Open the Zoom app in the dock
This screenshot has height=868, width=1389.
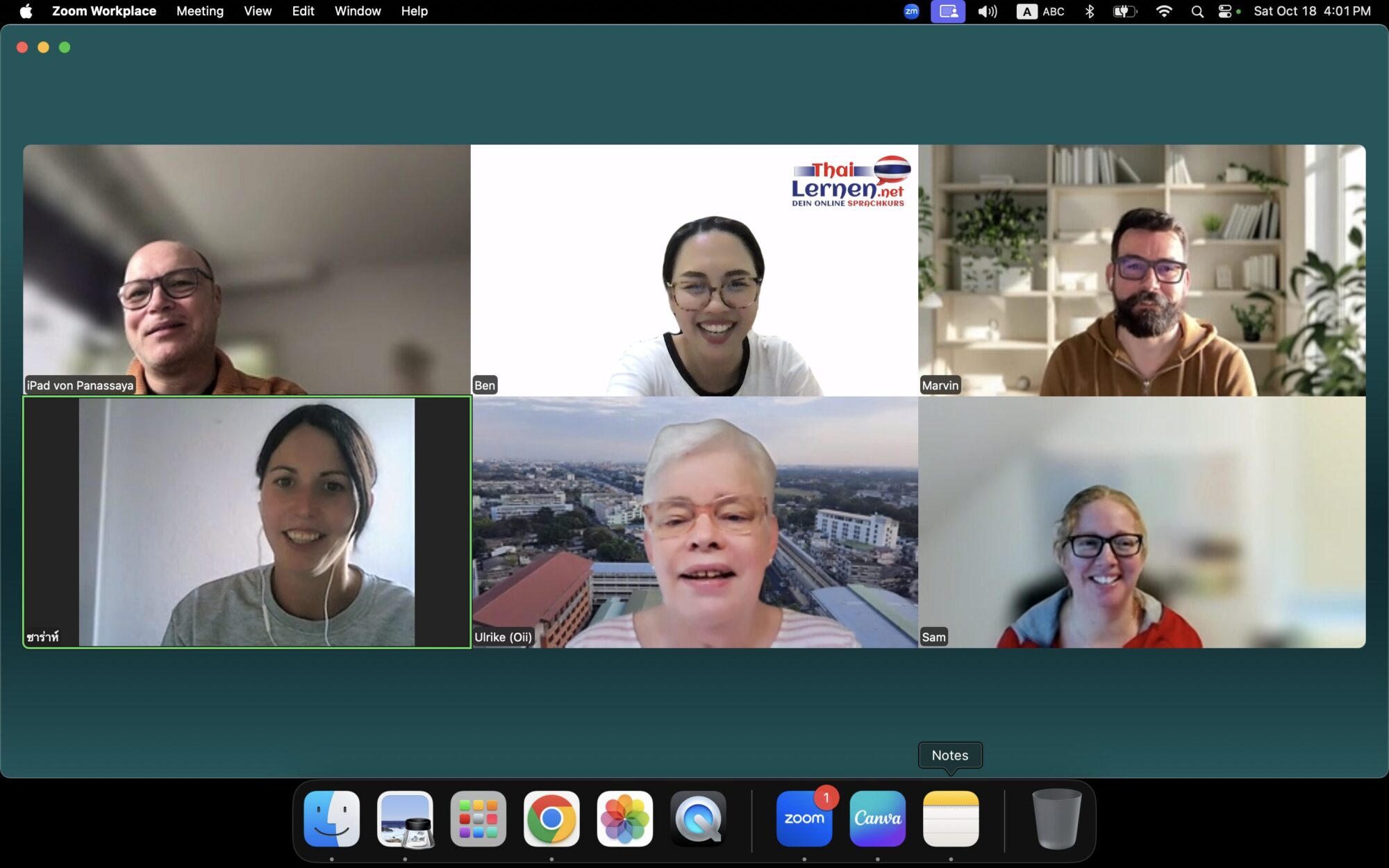click(804, 819)
